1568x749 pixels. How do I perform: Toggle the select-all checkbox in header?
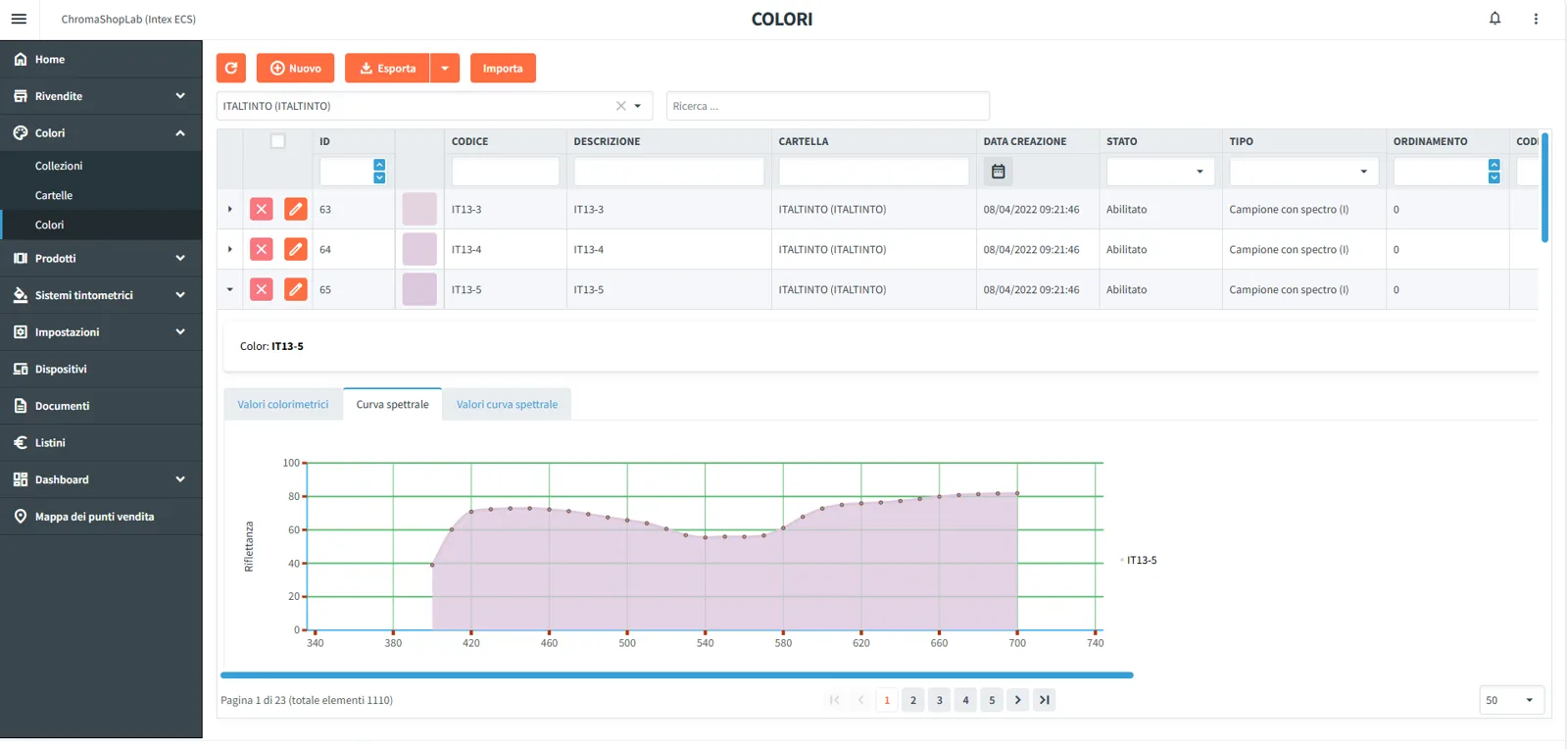pos(278,141)
